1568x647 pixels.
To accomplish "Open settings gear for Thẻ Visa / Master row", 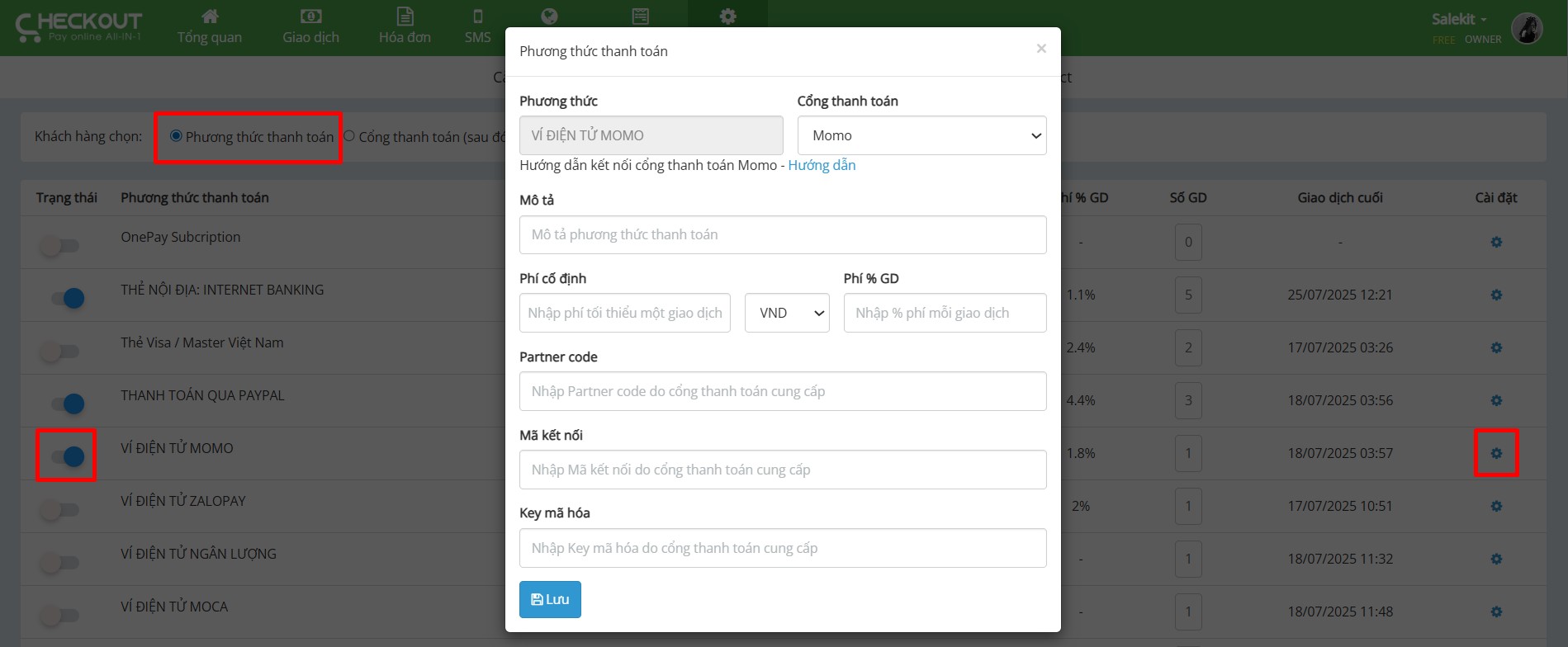I will click(x=1496, y=347).
